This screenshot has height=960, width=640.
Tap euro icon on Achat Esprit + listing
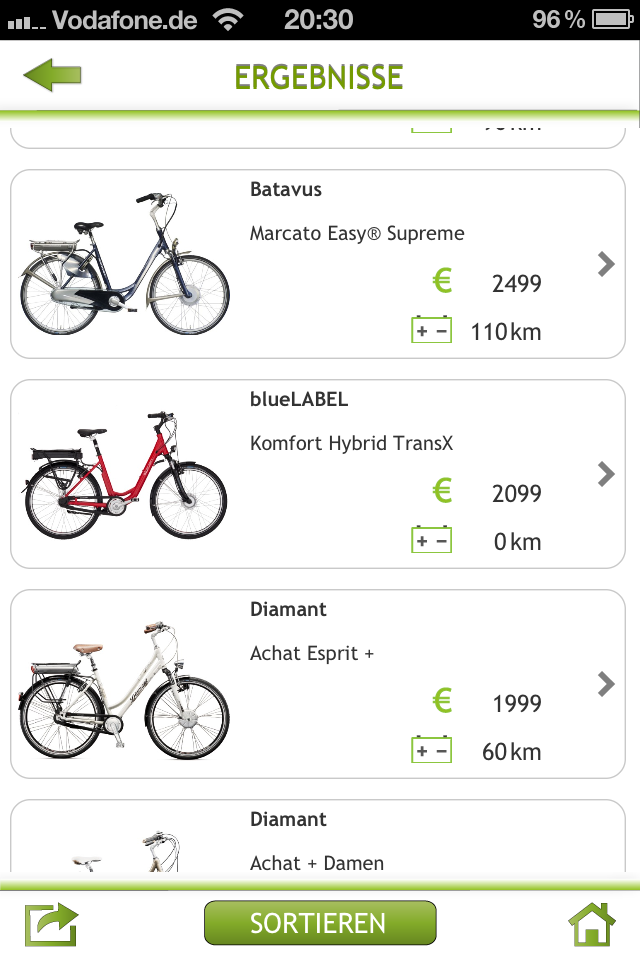coord(442,701)
